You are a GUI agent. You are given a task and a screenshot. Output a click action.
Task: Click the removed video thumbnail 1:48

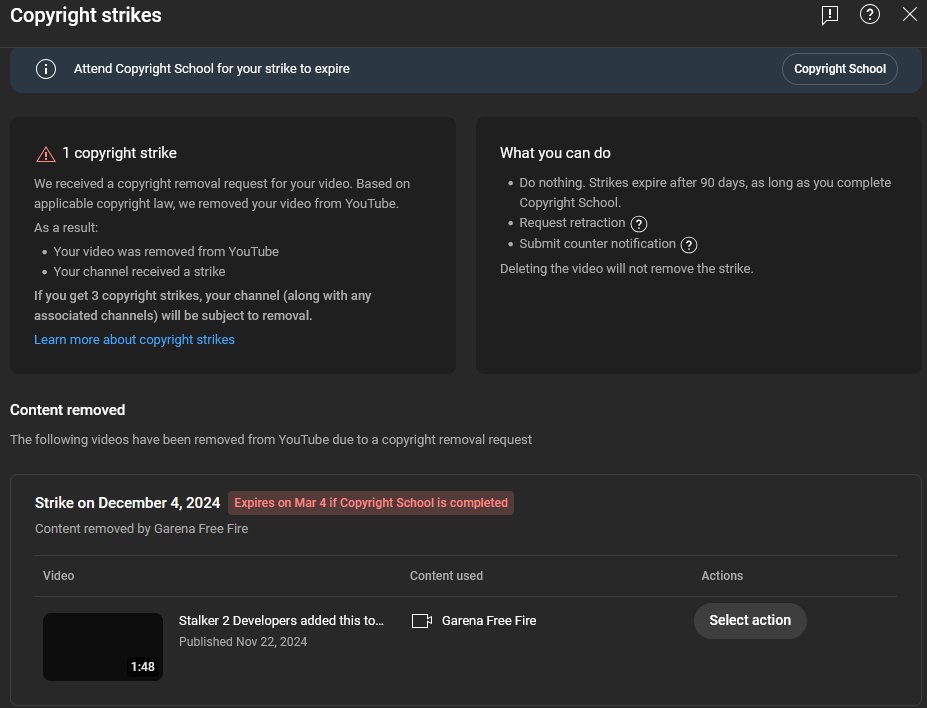pyautogui.click(x=103, y=647)
